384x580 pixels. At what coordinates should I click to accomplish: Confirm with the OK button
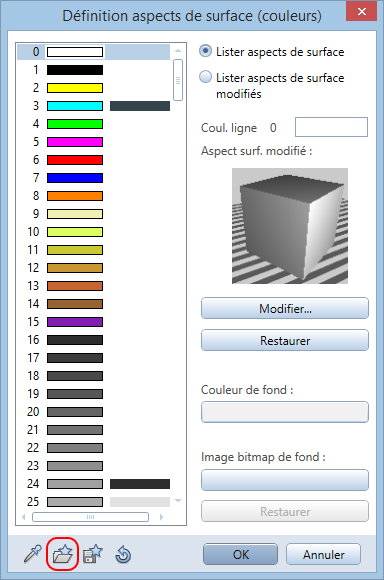(x=240, y=554)
